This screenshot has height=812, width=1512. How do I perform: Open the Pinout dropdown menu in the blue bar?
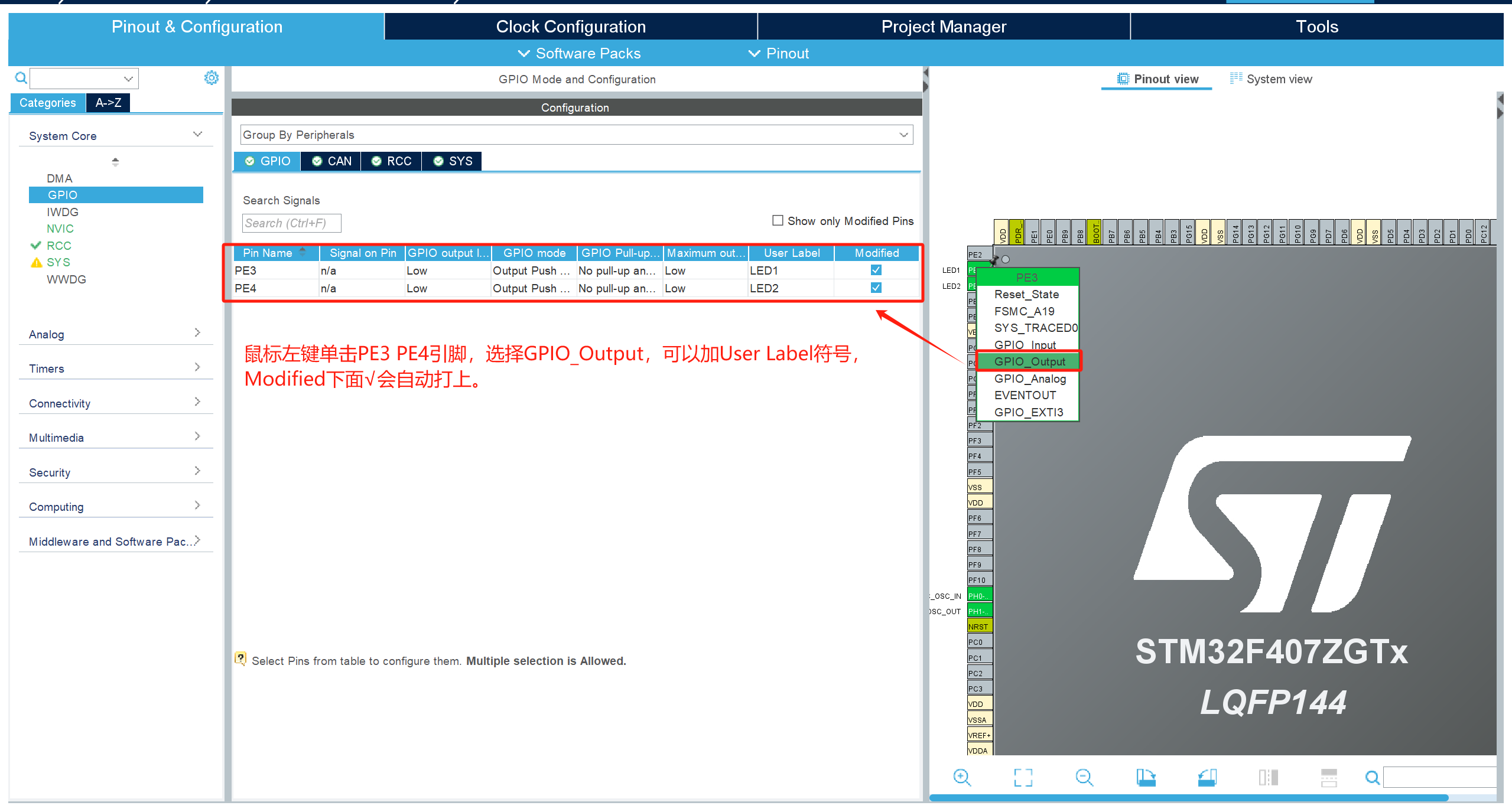click(779, 53)
